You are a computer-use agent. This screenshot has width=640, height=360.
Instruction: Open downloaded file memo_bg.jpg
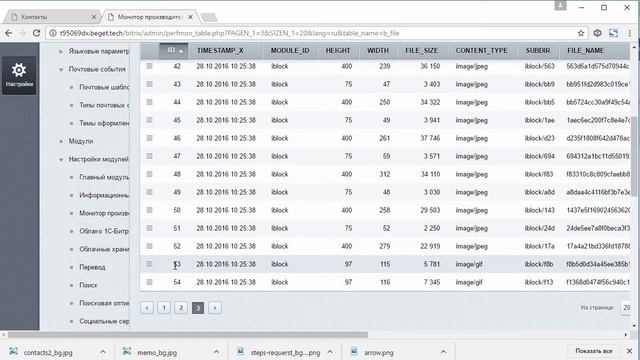pyautogui.click(x=157, y=352)
